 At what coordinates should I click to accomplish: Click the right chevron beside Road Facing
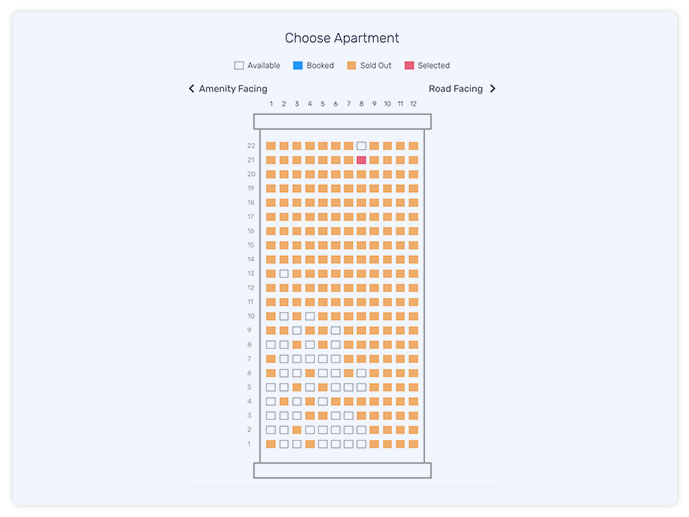tap(493, 89)
